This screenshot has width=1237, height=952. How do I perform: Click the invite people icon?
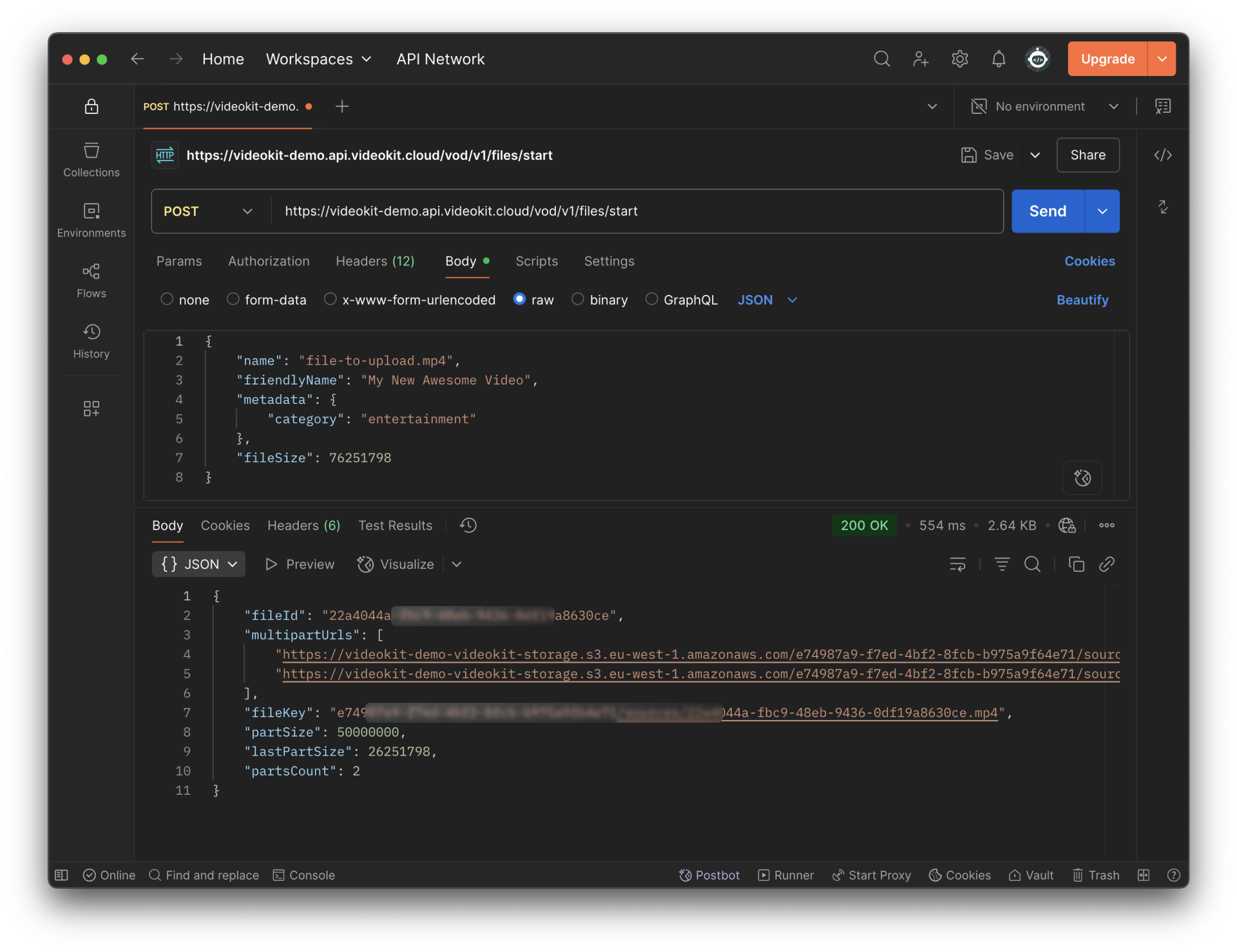[x=921, y=59]
